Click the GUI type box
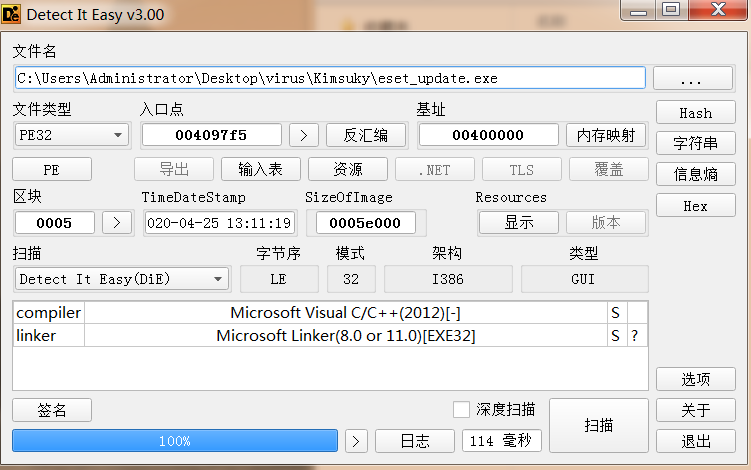This screenshot has width=751, height=470. pos(584,279)
